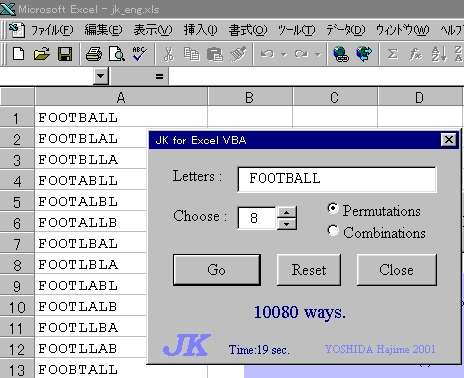Expand the Undo history dropdown arrow
464x378 pixels.
coord(283,54)
